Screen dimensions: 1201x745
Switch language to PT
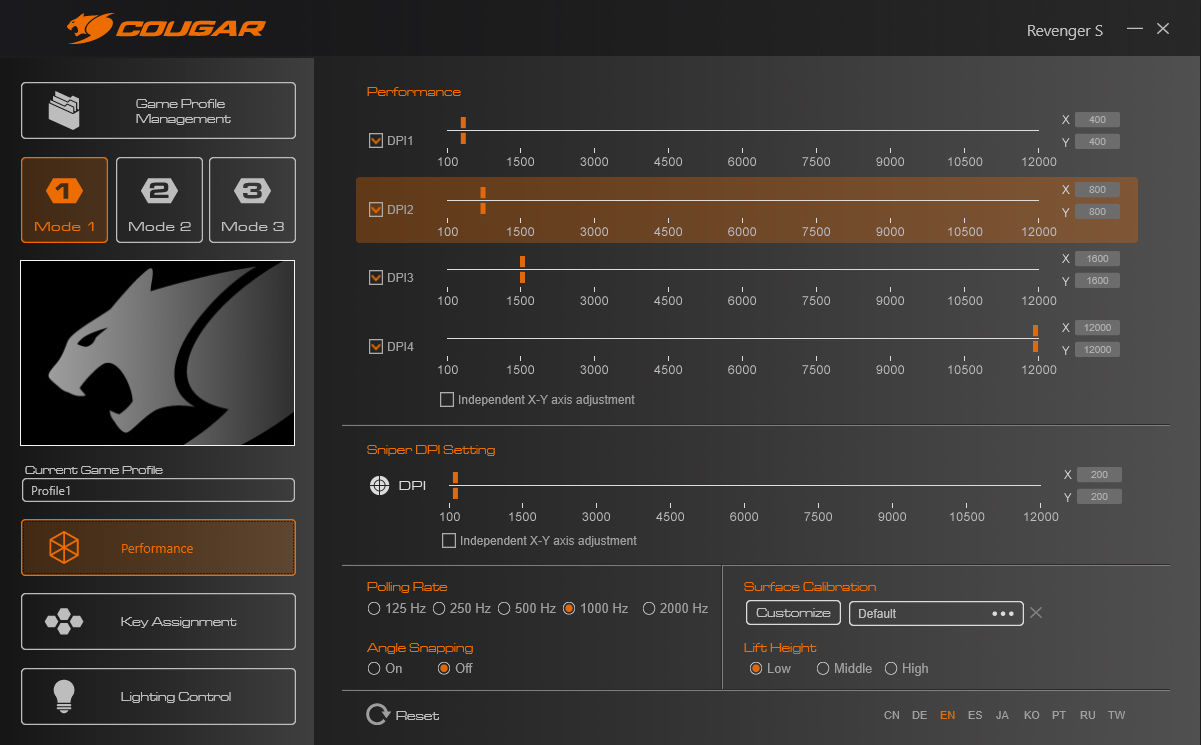(1060, 716)
